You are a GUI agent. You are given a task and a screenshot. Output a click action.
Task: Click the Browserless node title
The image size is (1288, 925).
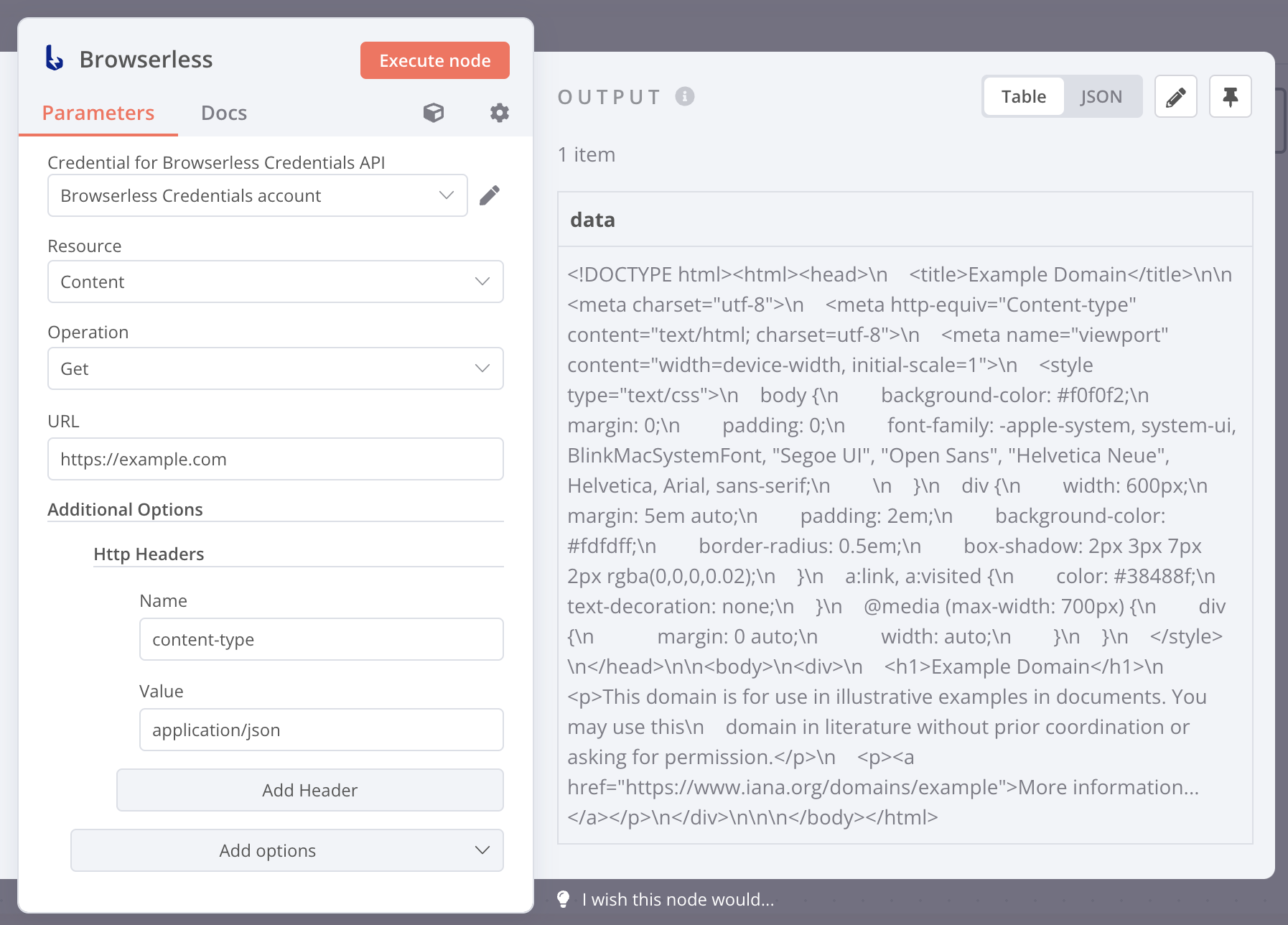coord(146,59)
